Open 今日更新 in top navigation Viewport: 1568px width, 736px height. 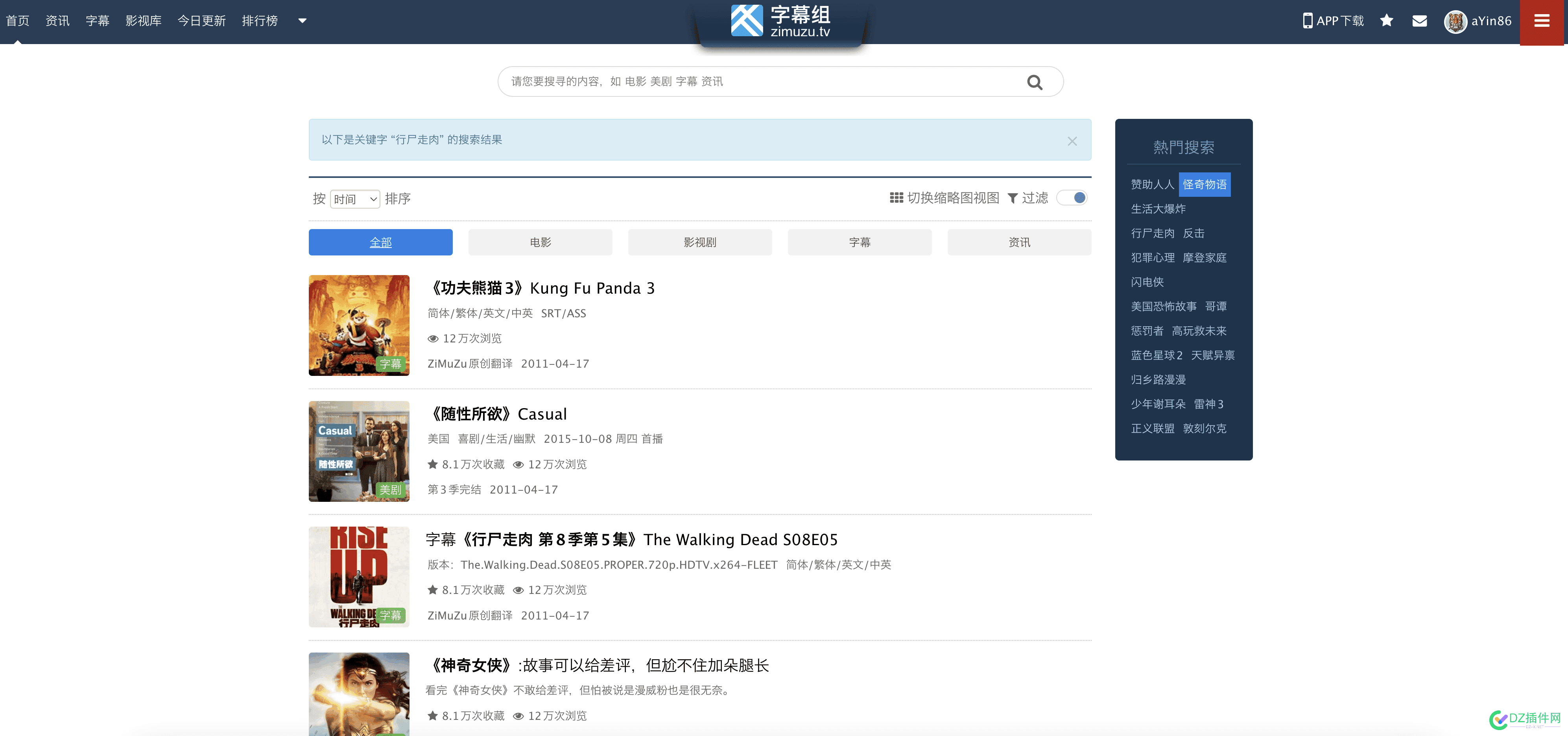pos(201,21)
